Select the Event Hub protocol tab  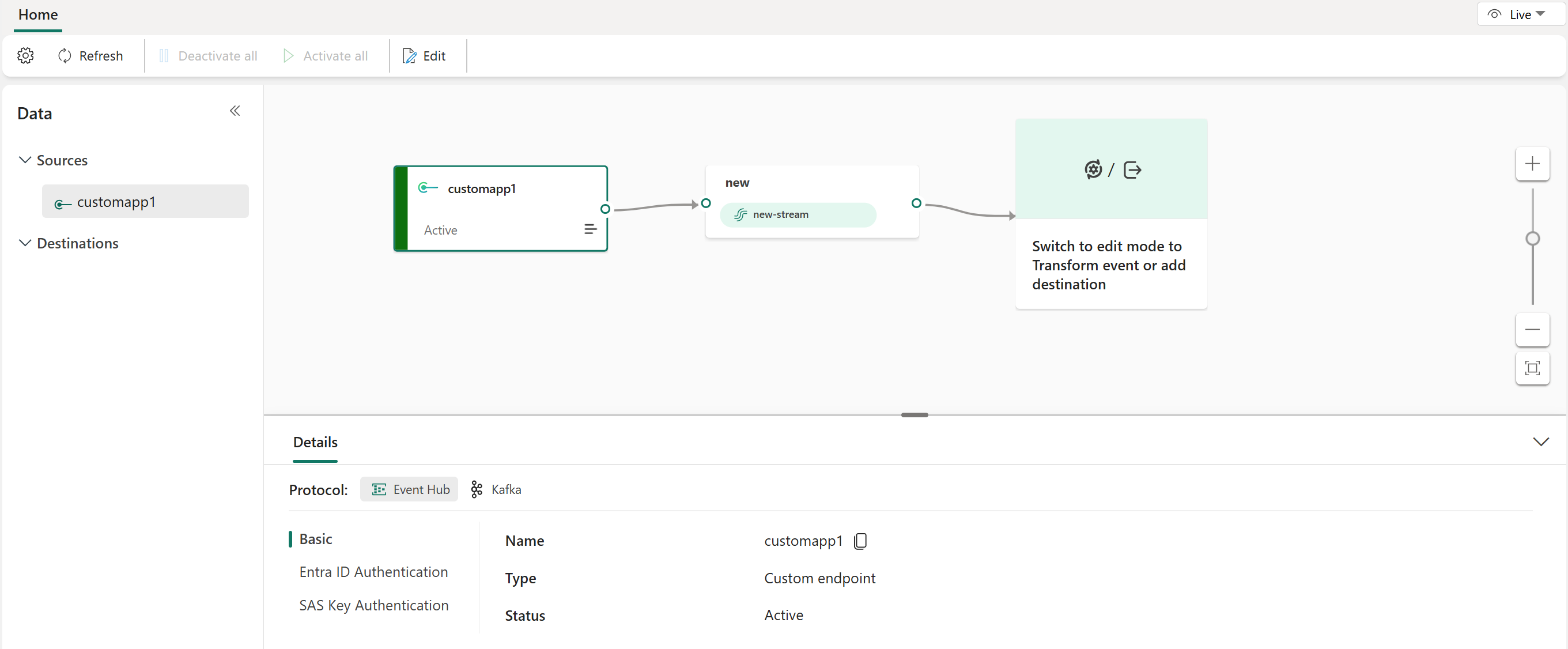(x=410, y=489)
